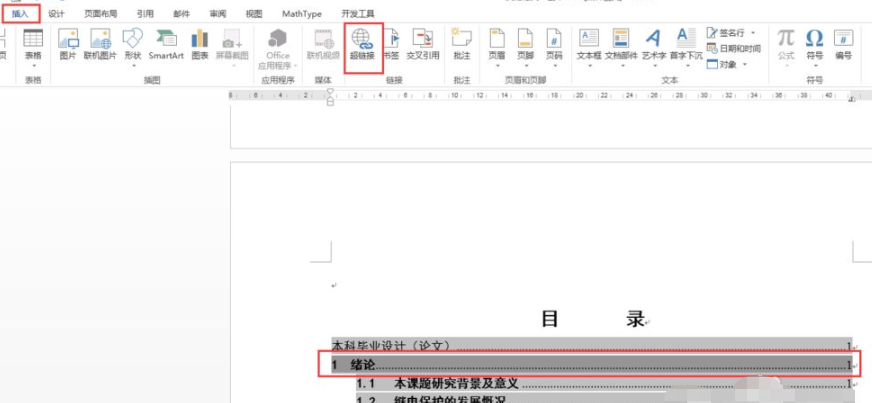872x403 pixels.
Task: Open the dropdown arrow under 页码
Action: point(554,66)
